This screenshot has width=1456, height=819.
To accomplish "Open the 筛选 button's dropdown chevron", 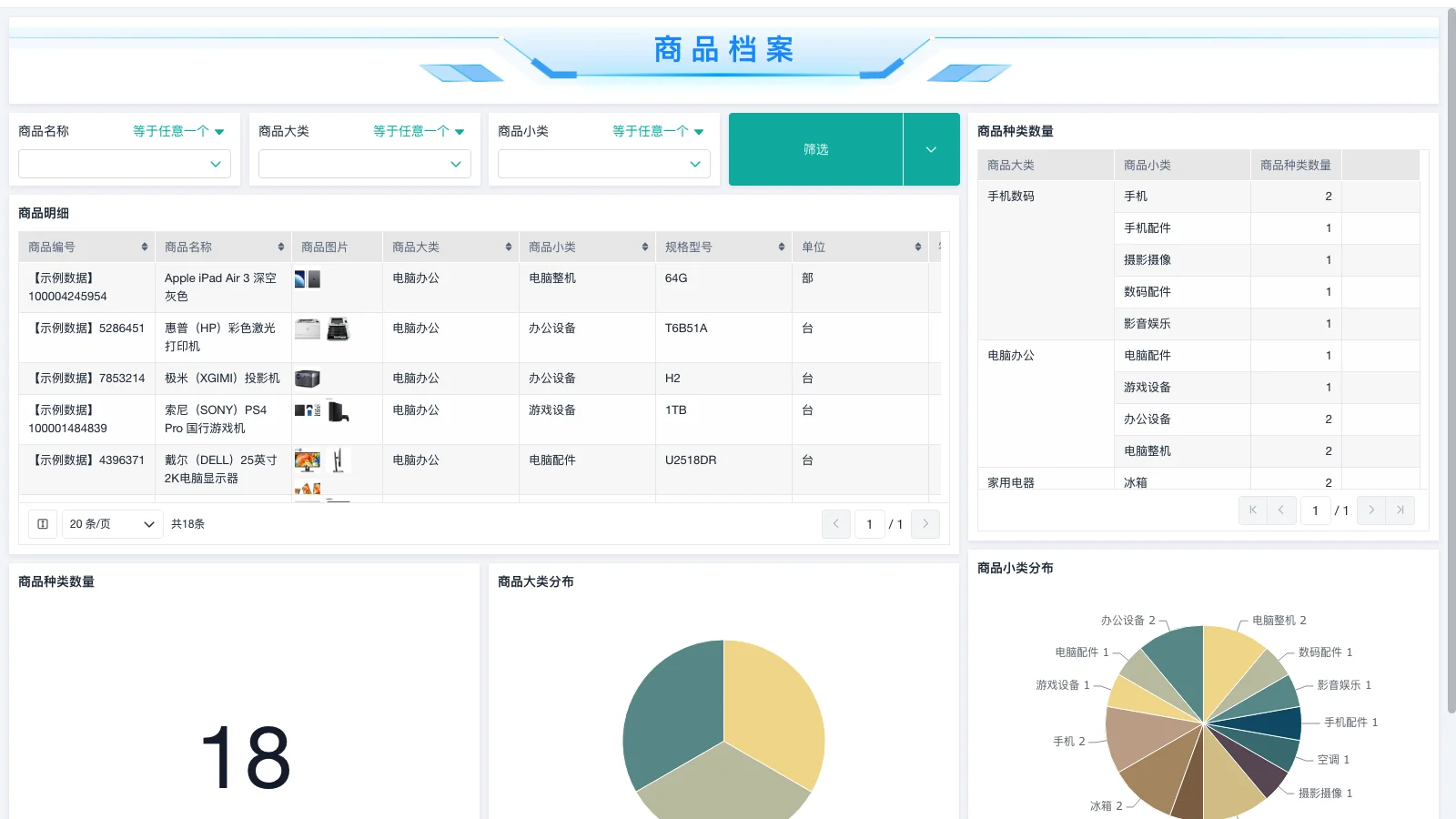I will point(931,149).
